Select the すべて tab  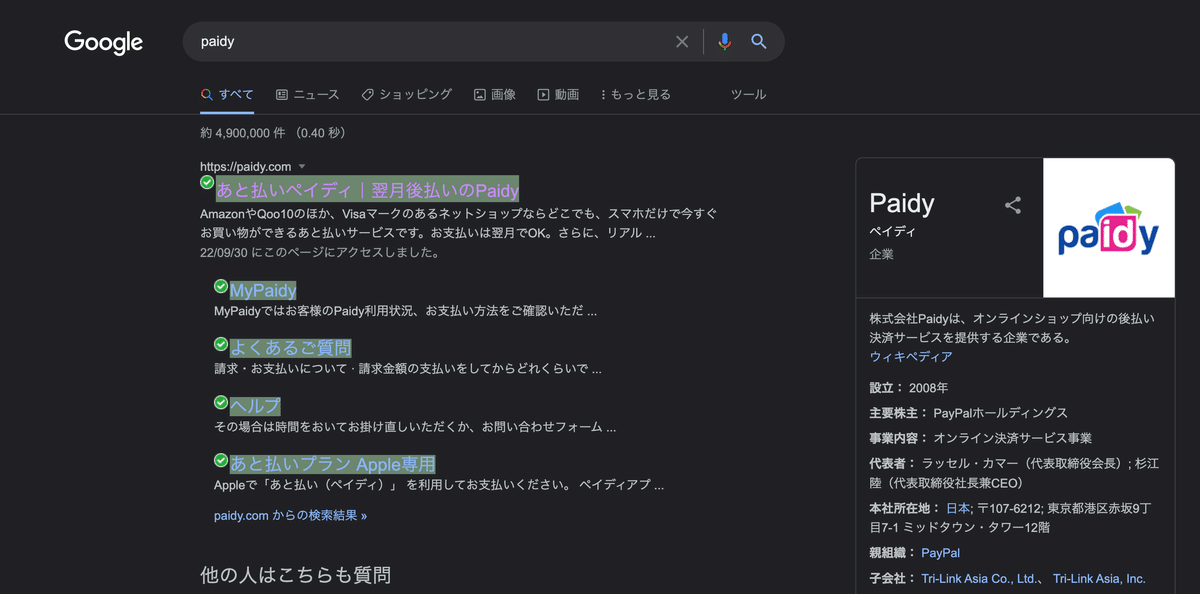[x=227, y=94]
